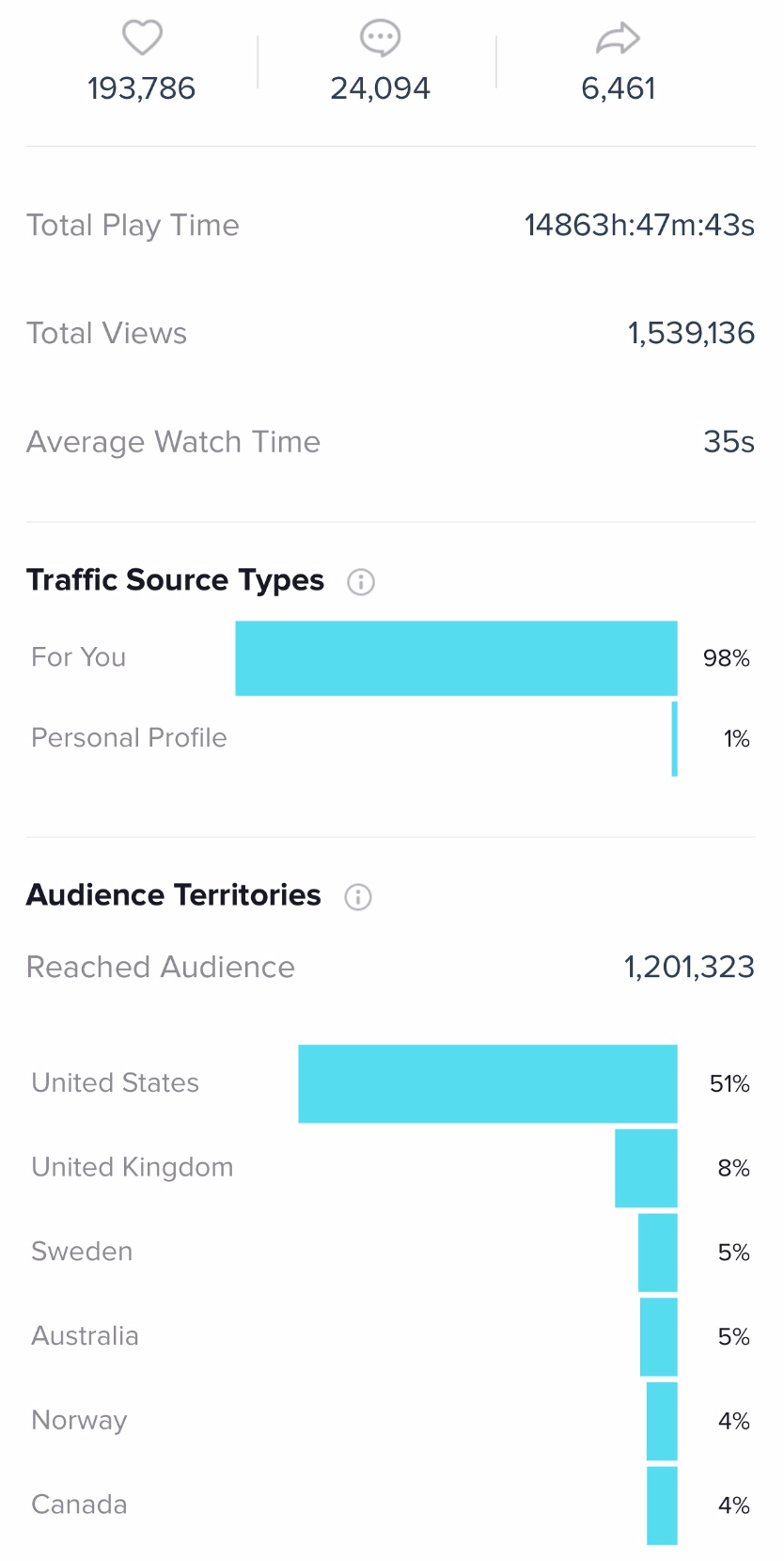Click the Norway territory label

click(79, 1420)
